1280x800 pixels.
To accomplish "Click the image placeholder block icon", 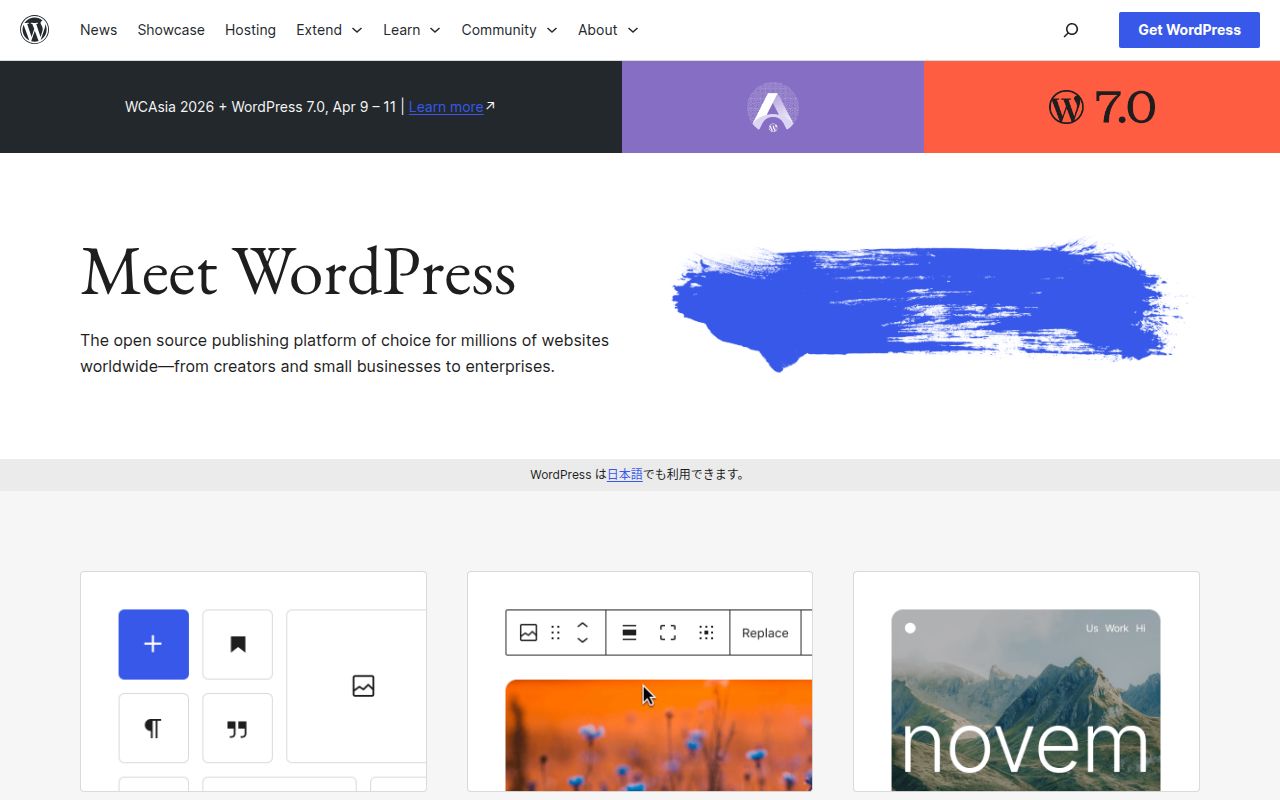I will pos(363,686).
